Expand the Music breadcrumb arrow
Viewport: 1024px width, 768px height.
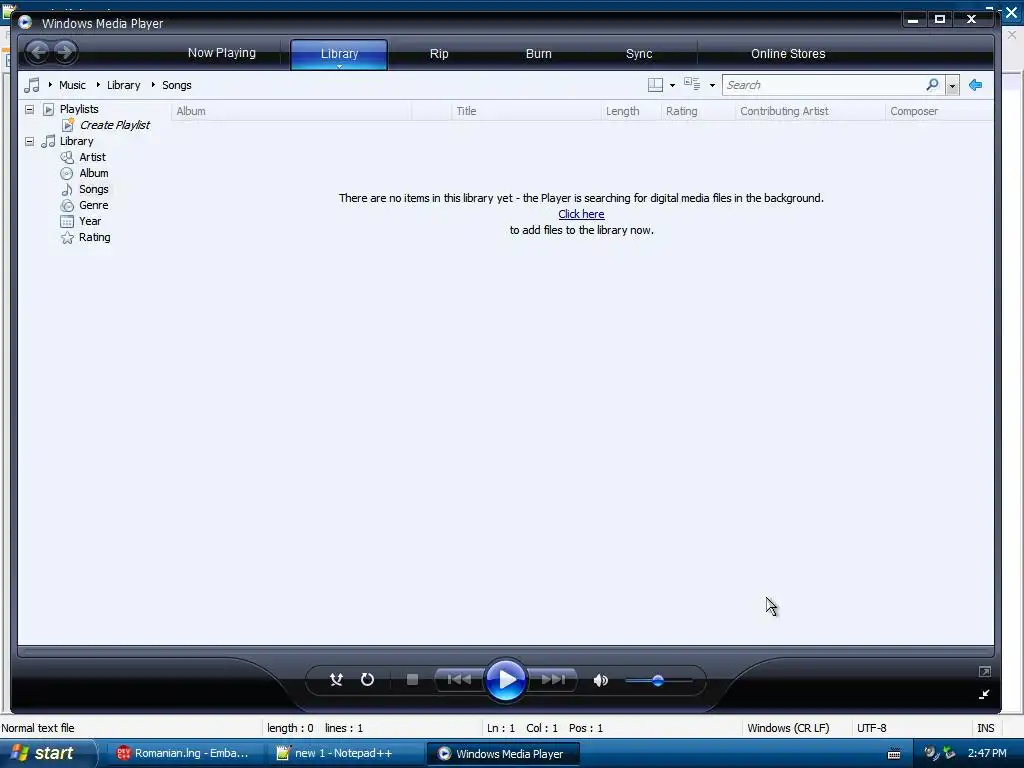[x=50, y=84]
